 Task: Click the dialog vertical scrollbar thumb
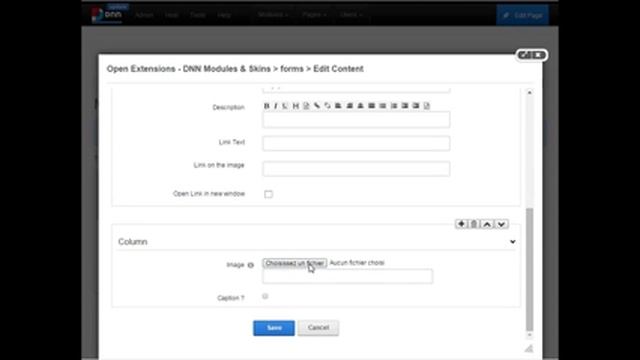[529, 269]
